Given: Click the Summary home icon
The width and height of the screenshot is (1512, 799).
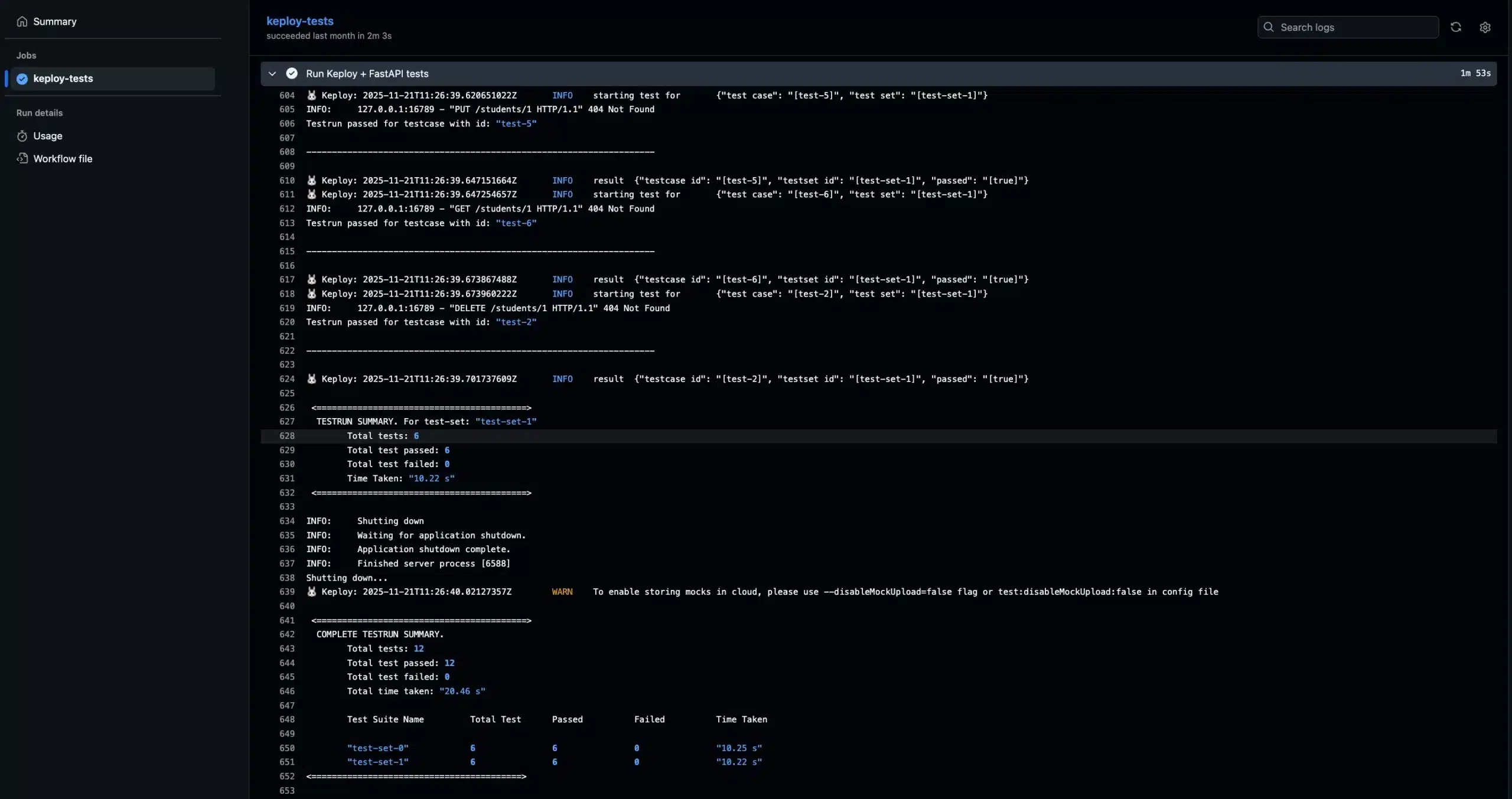Looking at the screenshot, I should coord(22,21).
